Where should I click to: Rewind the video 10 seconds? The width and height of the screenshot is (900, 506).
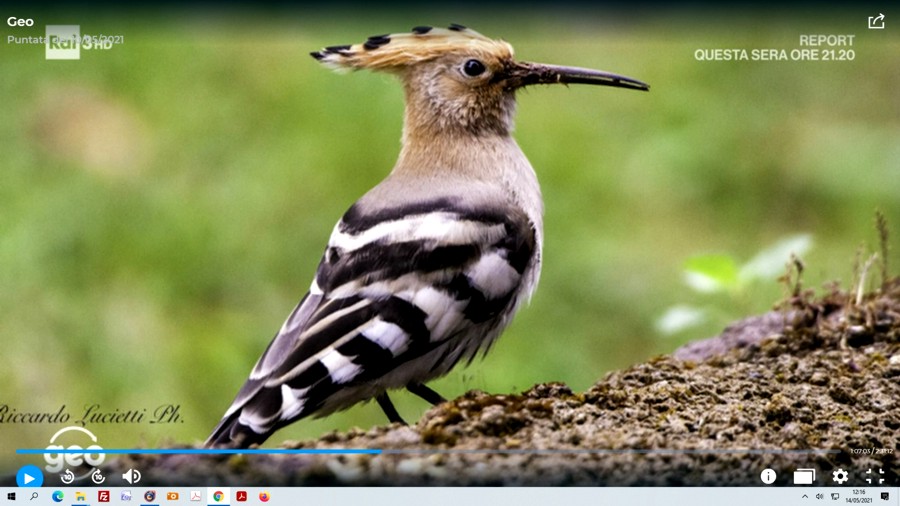tap(68, 477)
